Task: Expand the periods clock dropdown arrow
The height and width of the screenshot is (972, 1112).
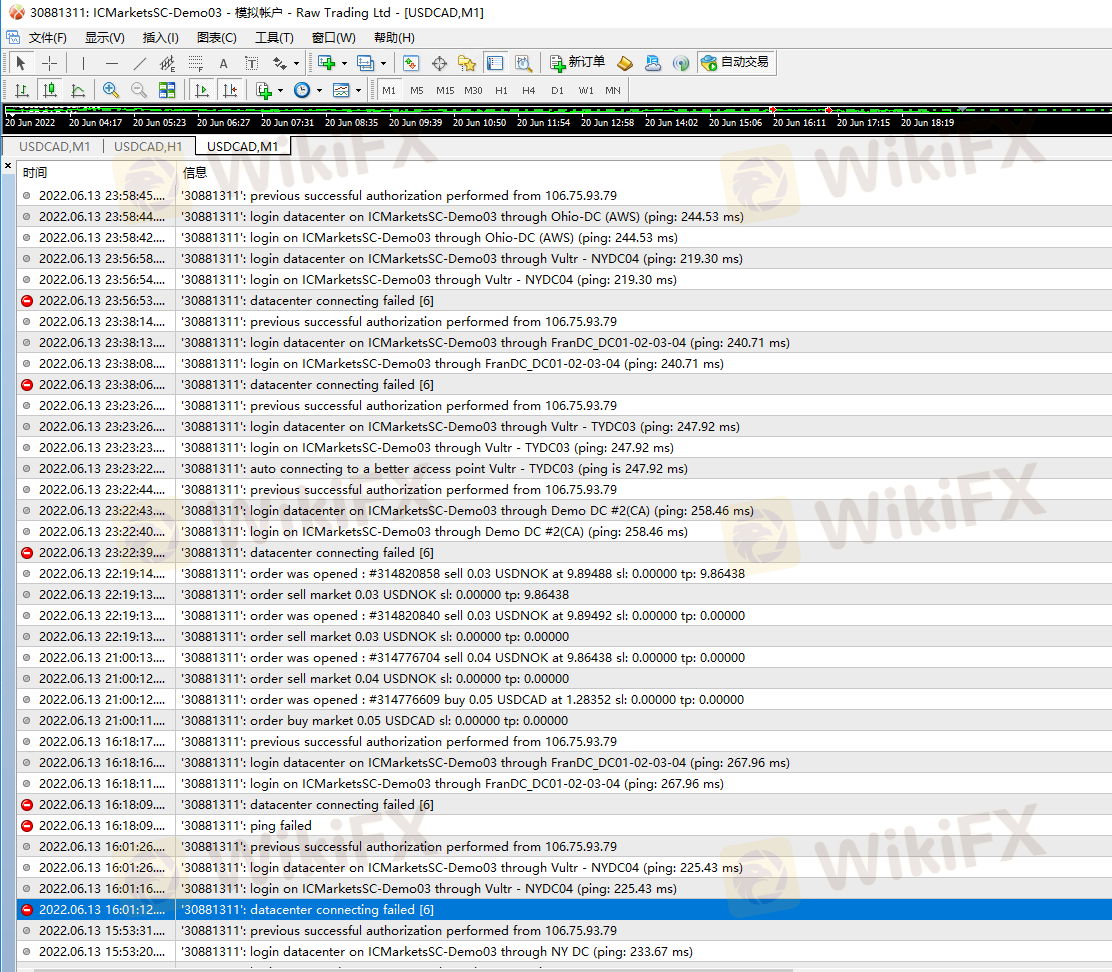Action: [319, 90]
